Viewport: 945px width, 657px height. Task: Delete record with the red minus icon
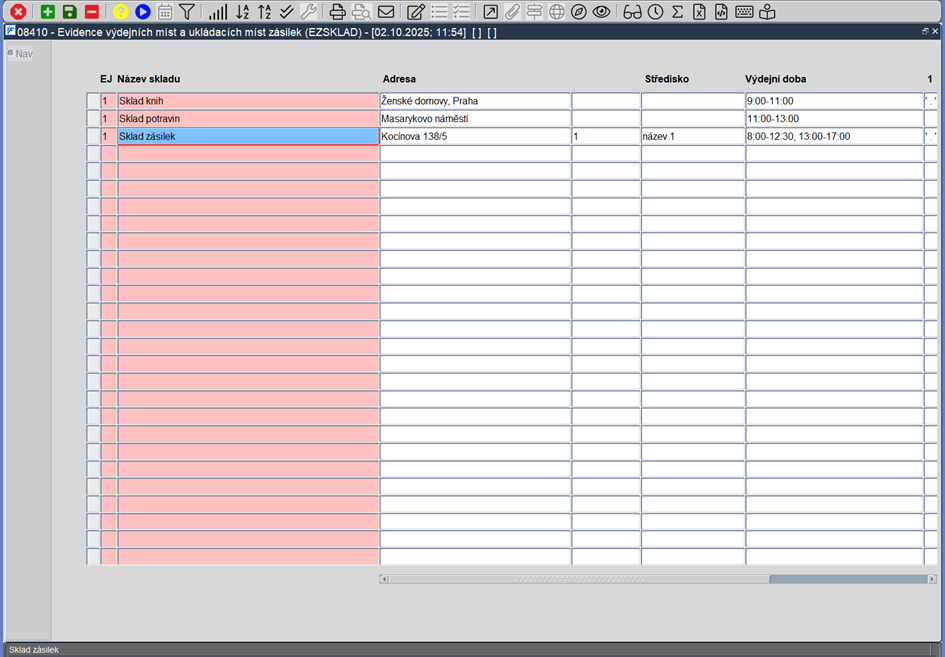tap(92, 11)
